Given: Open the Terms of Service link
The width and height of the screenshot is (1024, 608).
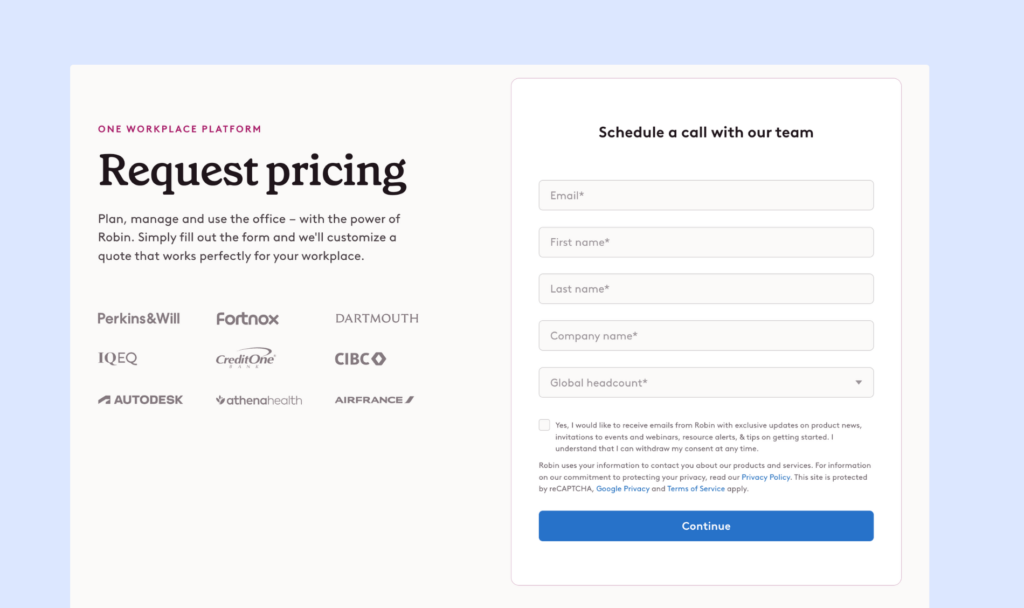Looking at the screenshot, I should tap(696, 488).
